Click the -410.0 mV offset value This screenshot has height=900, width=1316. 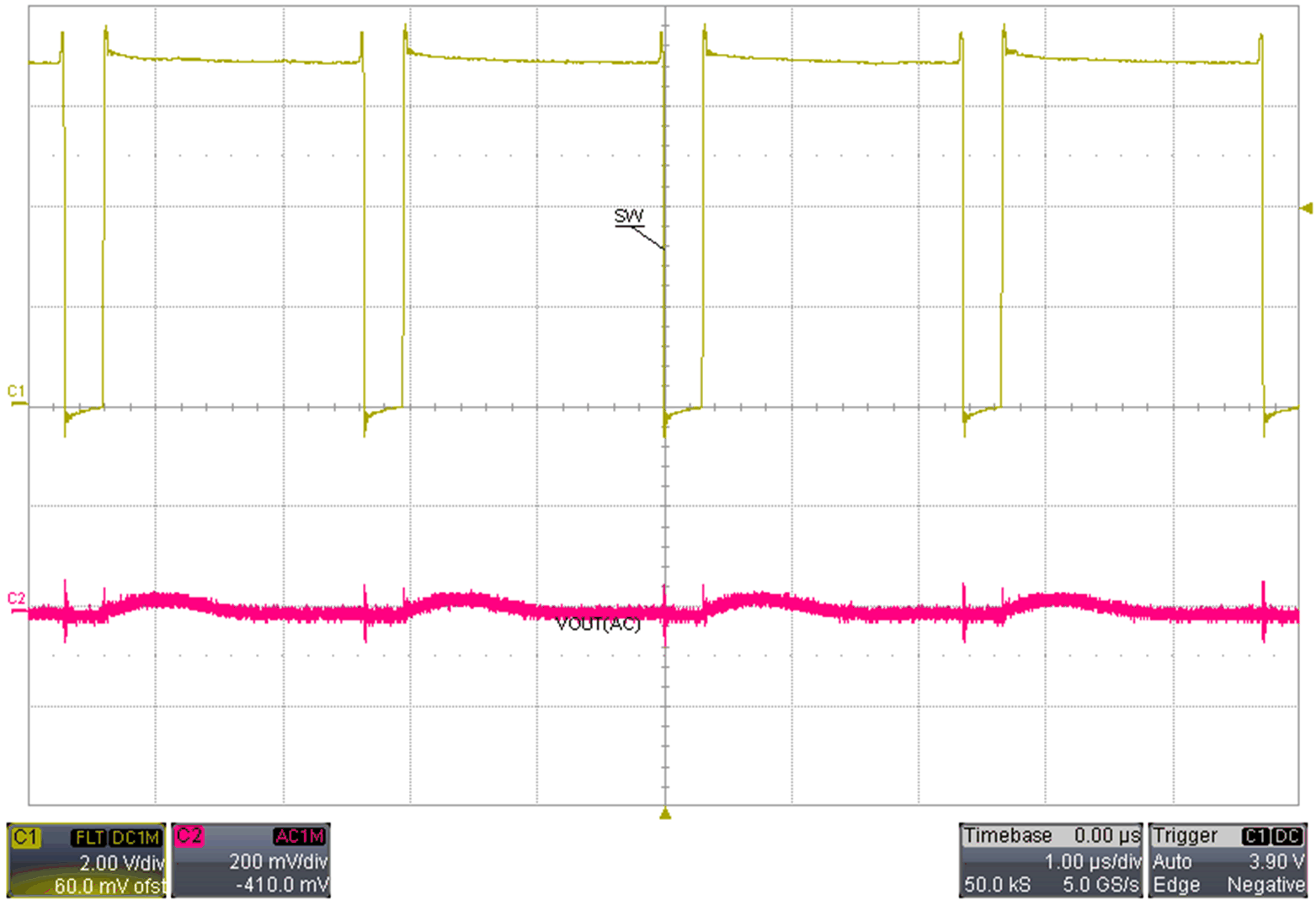coord(283,885)
